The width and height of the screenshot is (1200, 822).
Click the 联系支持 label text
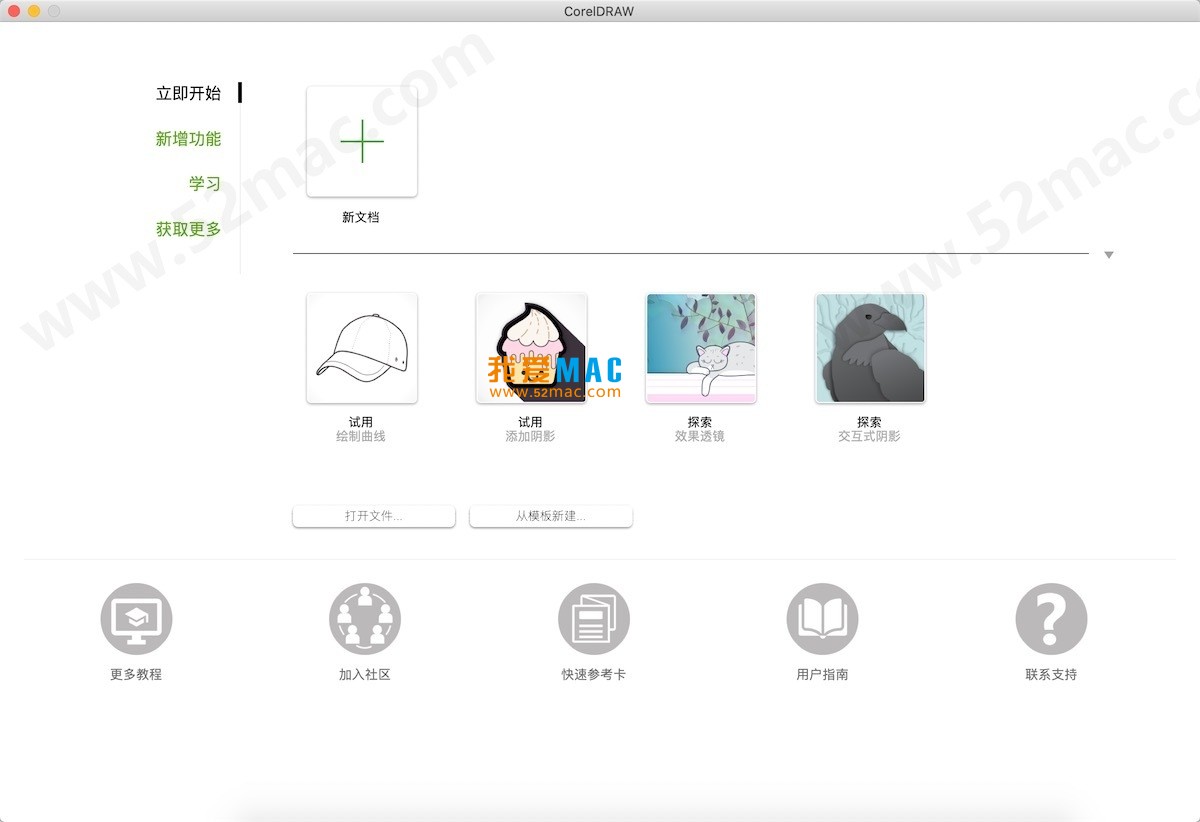pos(1051,674)
